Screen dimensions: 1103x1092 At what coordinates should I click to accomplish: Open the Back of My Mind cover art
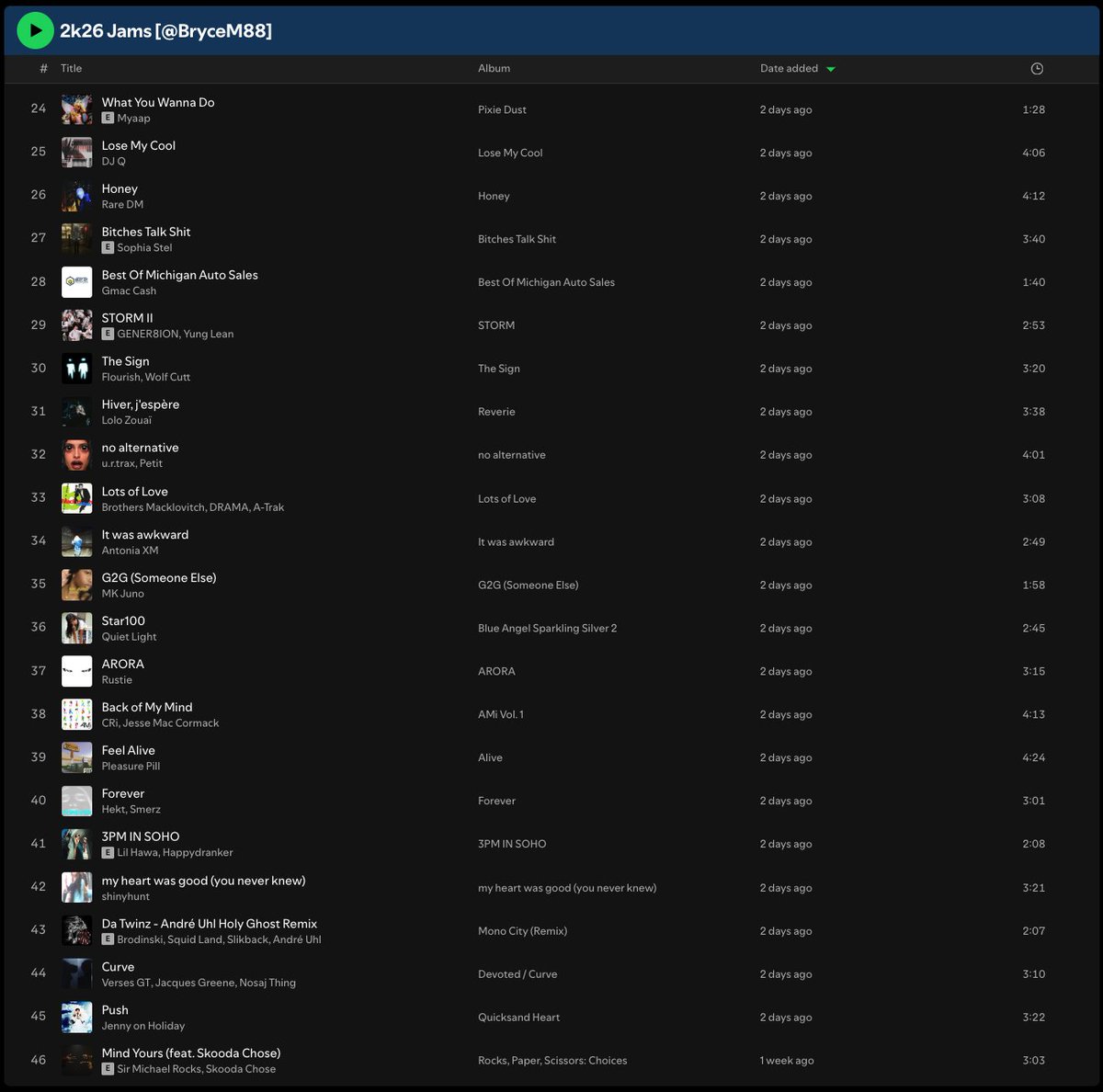coord(76,714)
